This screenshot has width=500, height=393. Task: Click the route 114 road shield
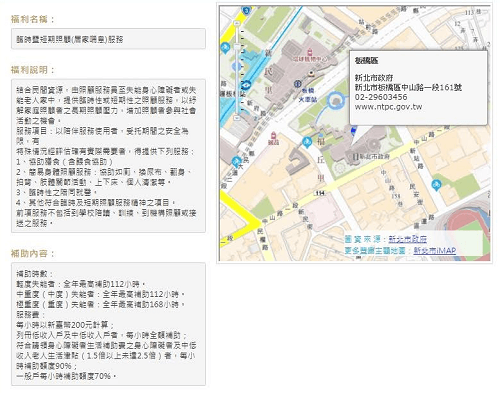click(320, 193)
